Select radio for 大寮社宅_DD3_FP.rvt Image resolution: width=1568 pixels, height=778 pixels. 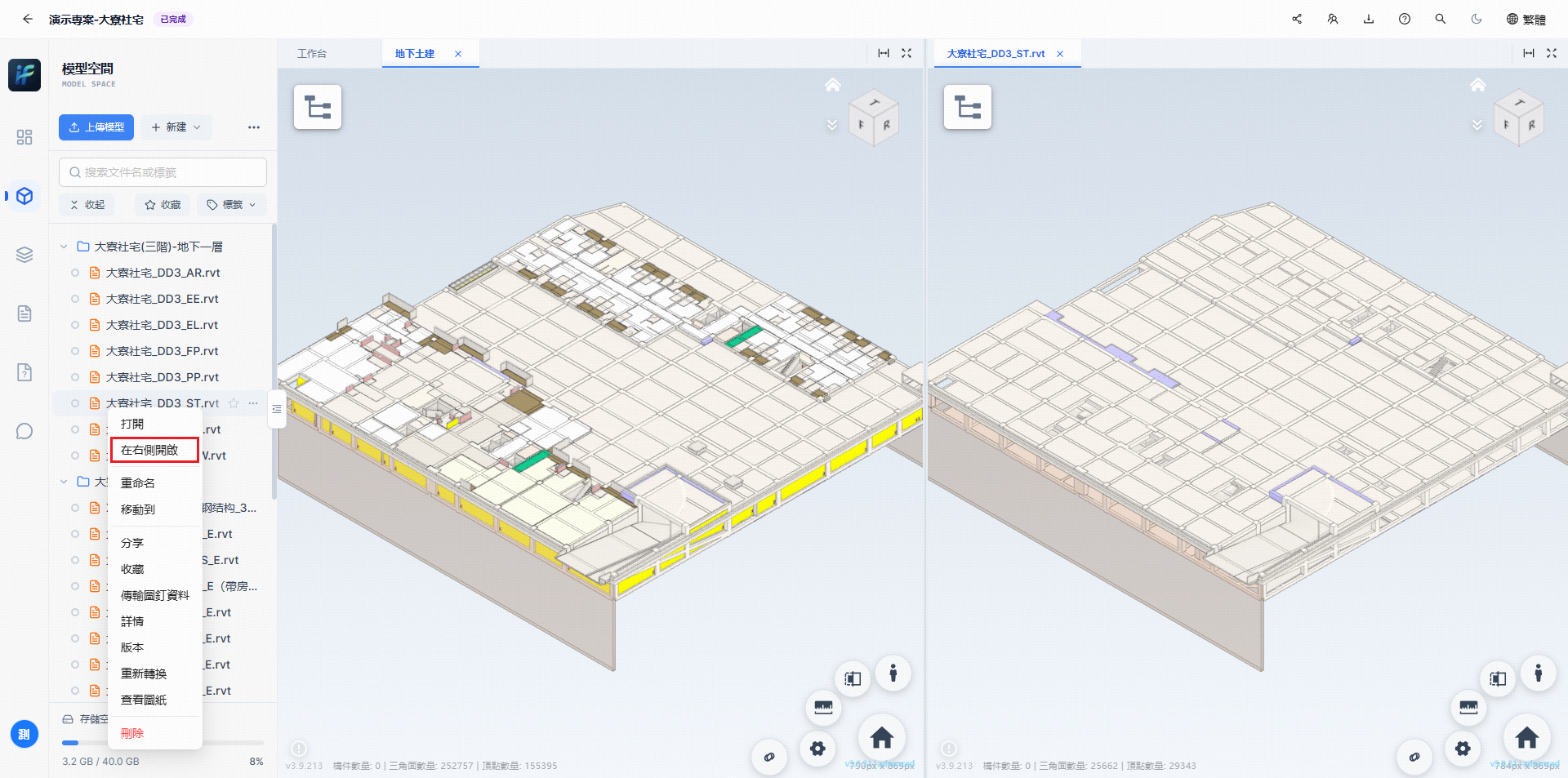point(75,351)
